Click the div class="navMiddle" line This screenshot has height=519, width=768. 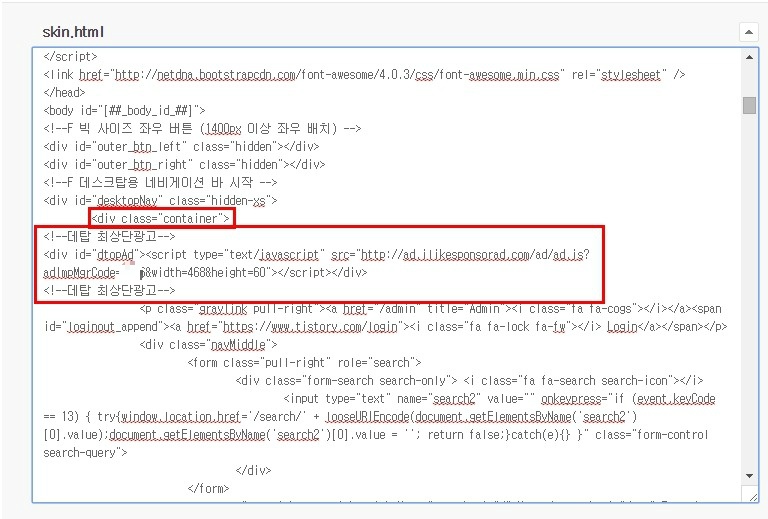coord(208,345)
